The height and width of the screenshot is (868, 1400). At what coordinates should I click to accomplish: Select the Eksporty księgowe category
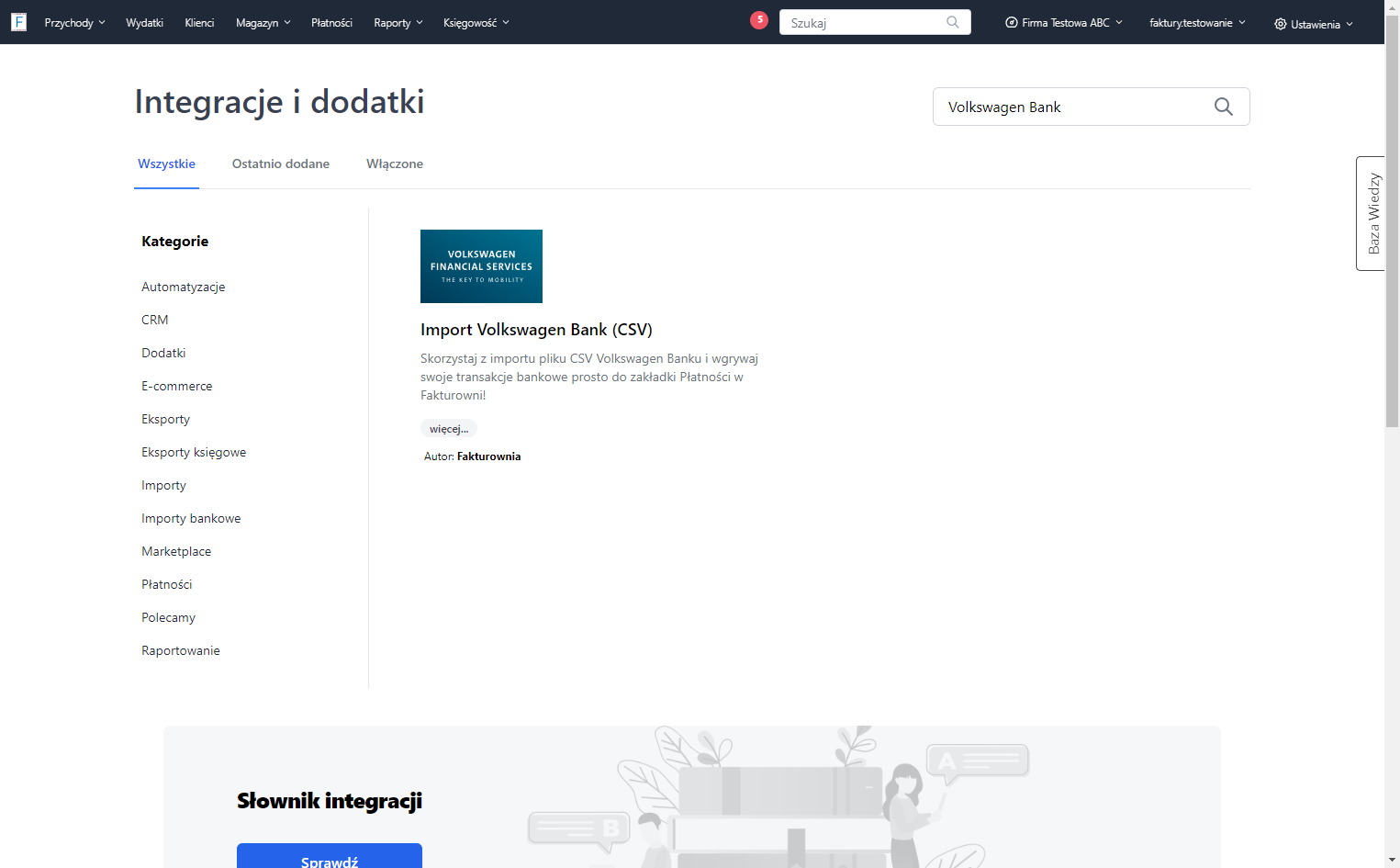pos(194,452)
